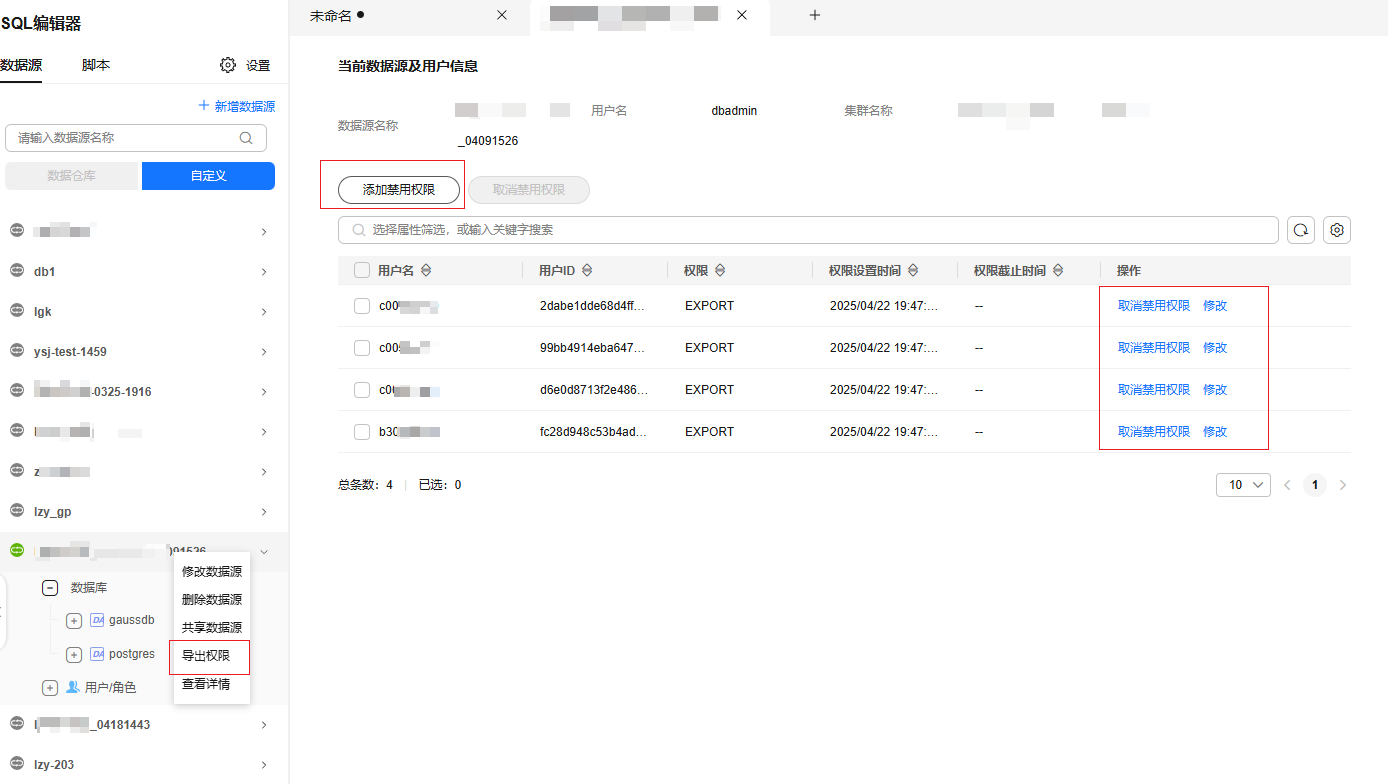The width and height of the screenshot is (1388, 784).
Task: Sort by 权限设置时间 column sort icon
Action: click(913, 271)
